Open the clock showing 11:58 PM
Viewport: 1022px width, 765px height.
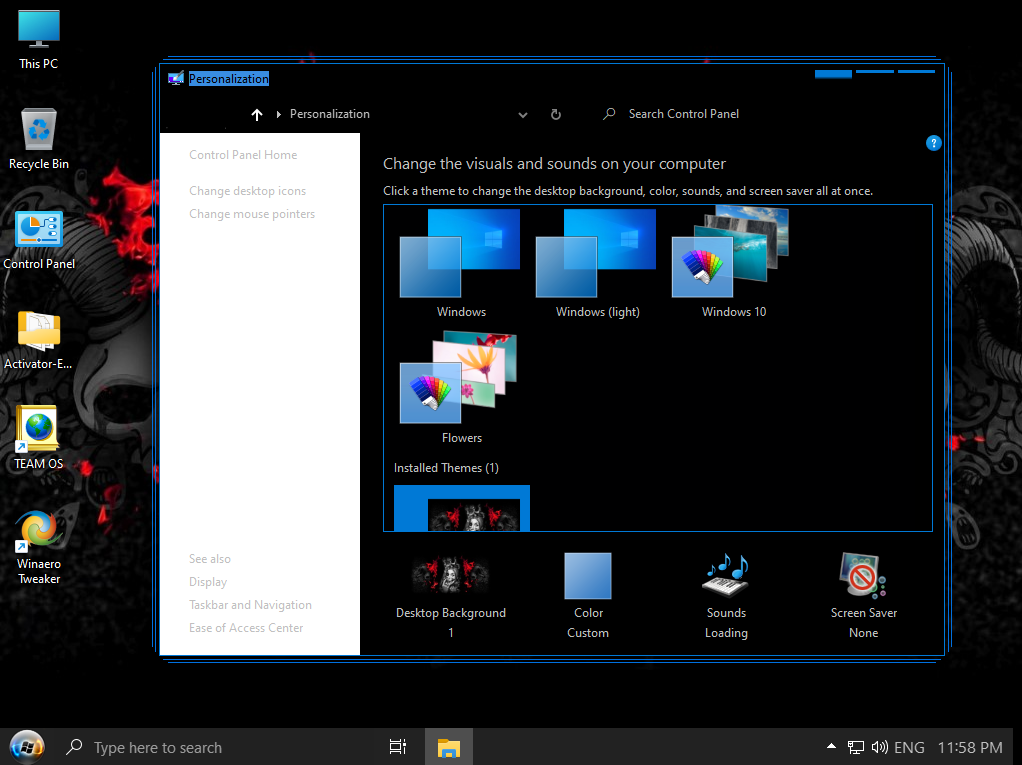click(x=970, y=747)
